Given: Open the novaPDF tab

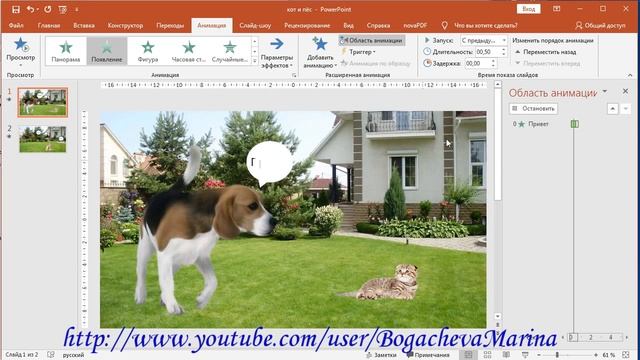Looking at the screenshot, I should (x=415, y=25).
